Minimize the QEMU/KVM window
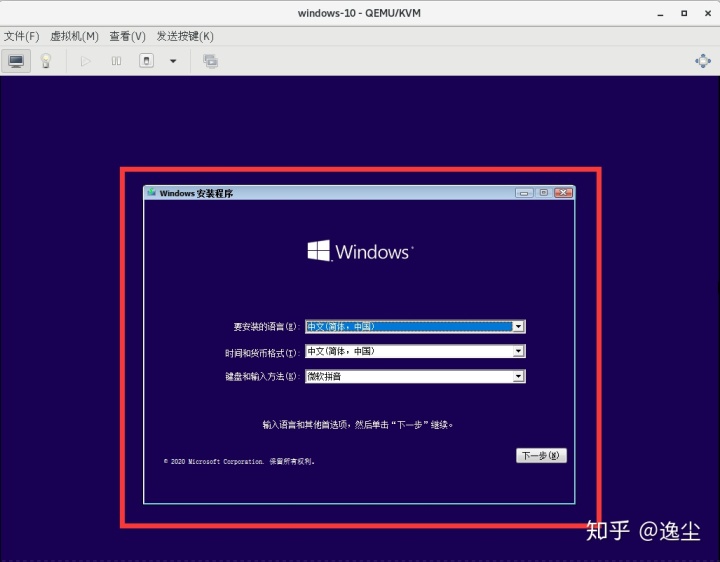 tap(660, 14)
